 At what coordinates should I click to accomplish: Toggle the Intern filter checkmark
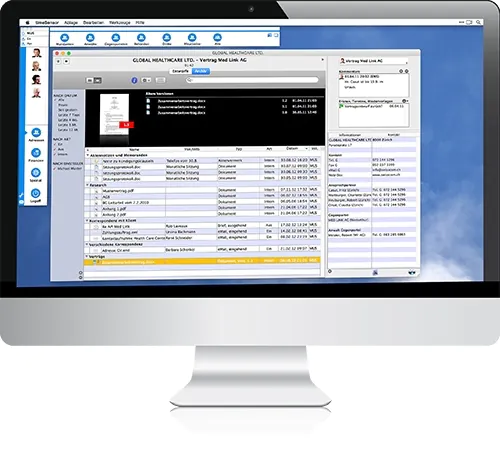point(56,154)
